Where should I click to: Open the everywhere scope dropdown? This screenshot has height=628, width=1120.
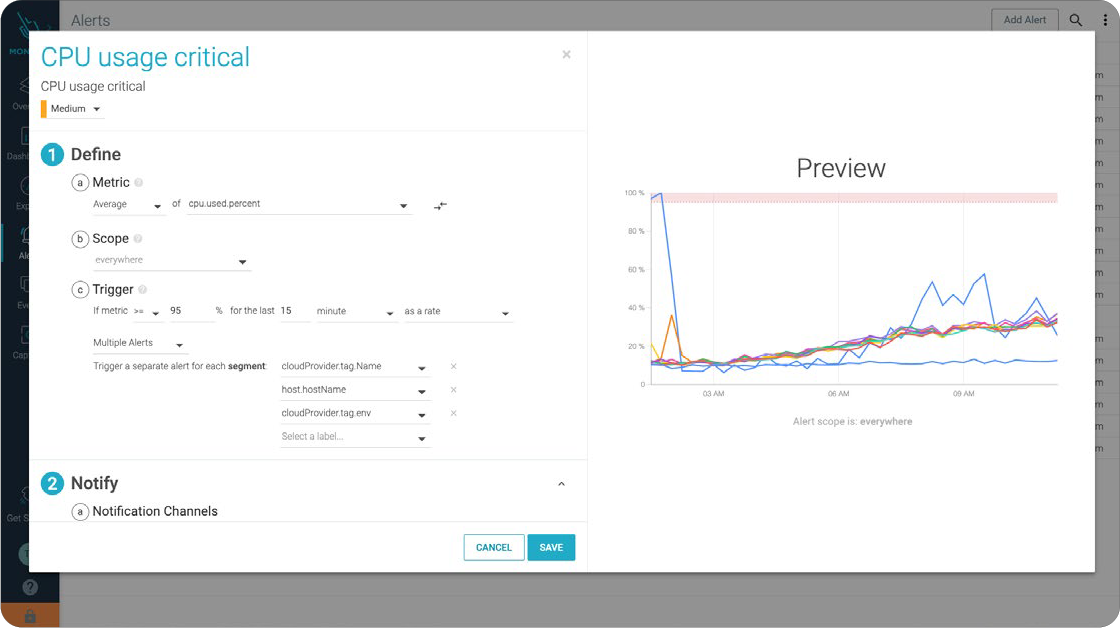pyautogui.click(x=171, y=261)
